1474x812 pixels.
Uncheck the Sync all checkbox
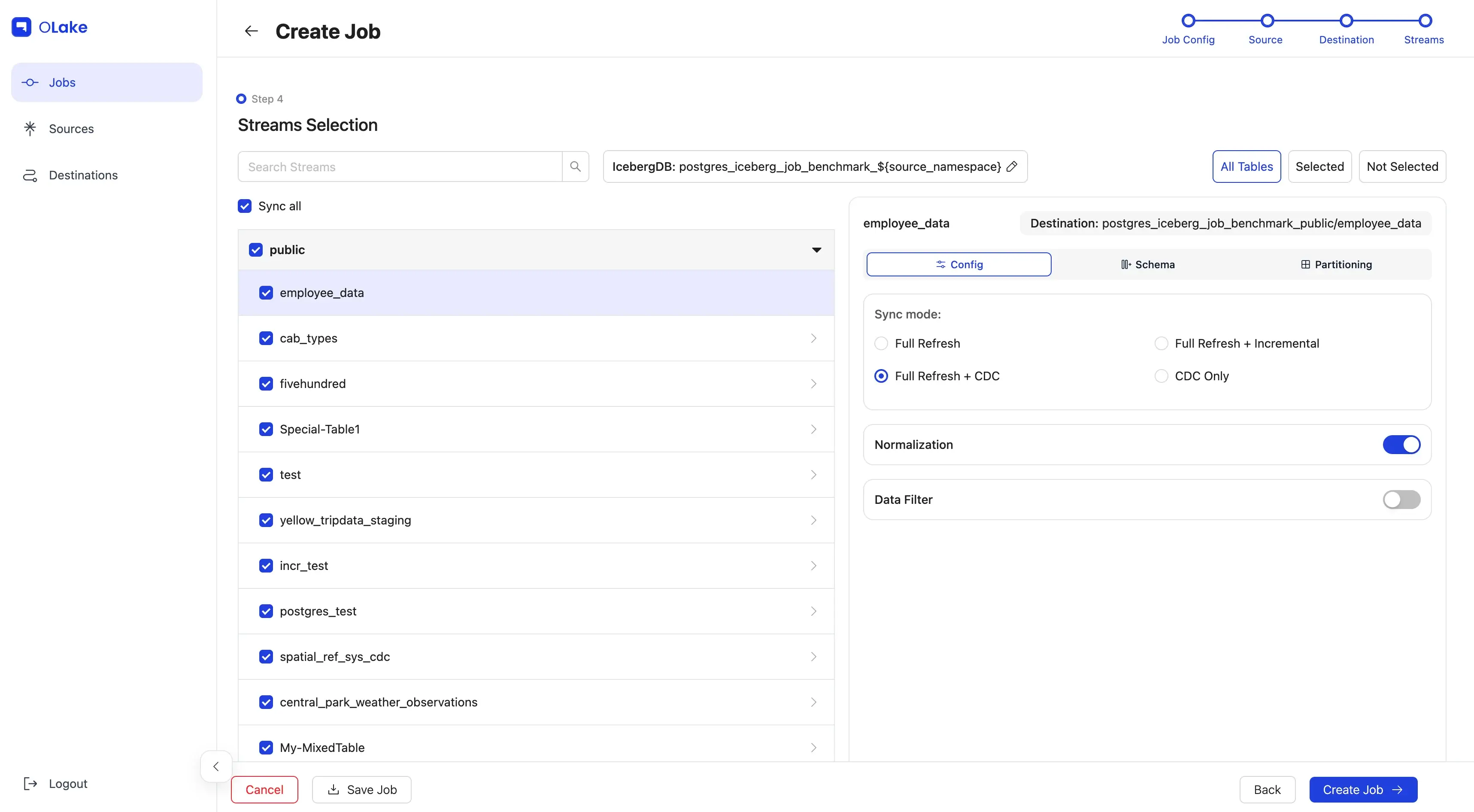(244, 206)
